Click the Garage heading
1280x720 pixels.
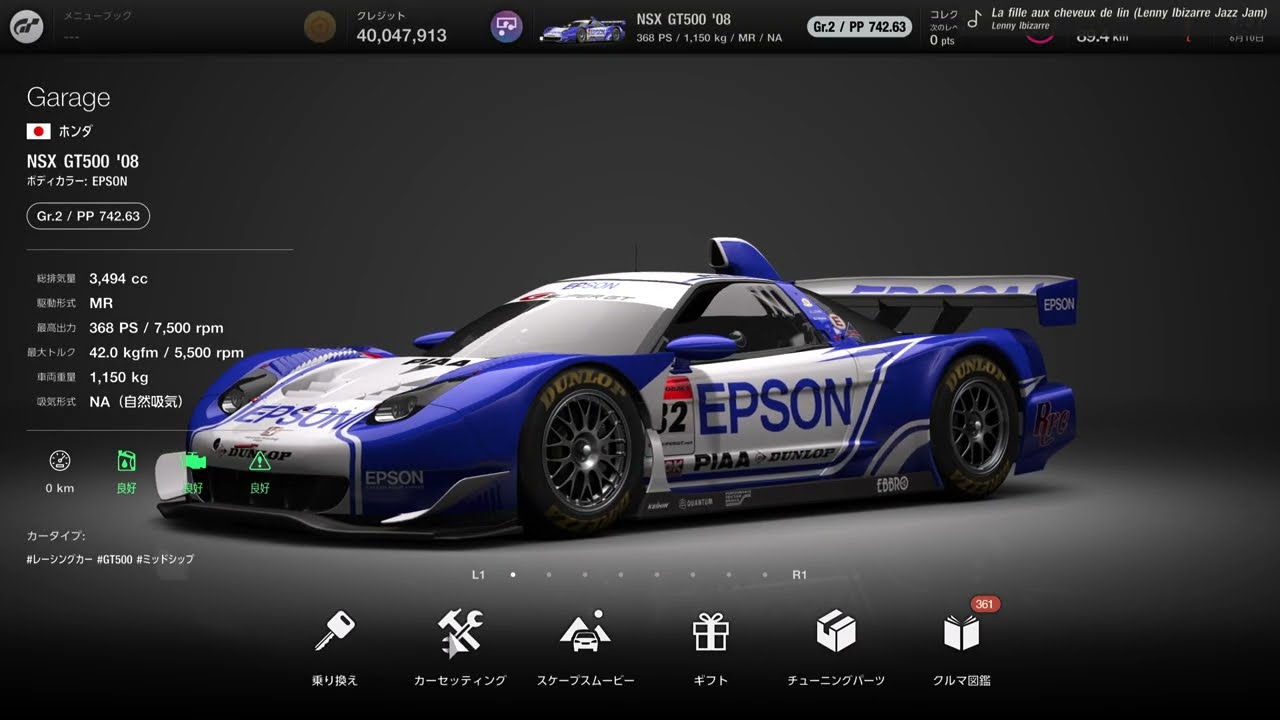point(68,97)
